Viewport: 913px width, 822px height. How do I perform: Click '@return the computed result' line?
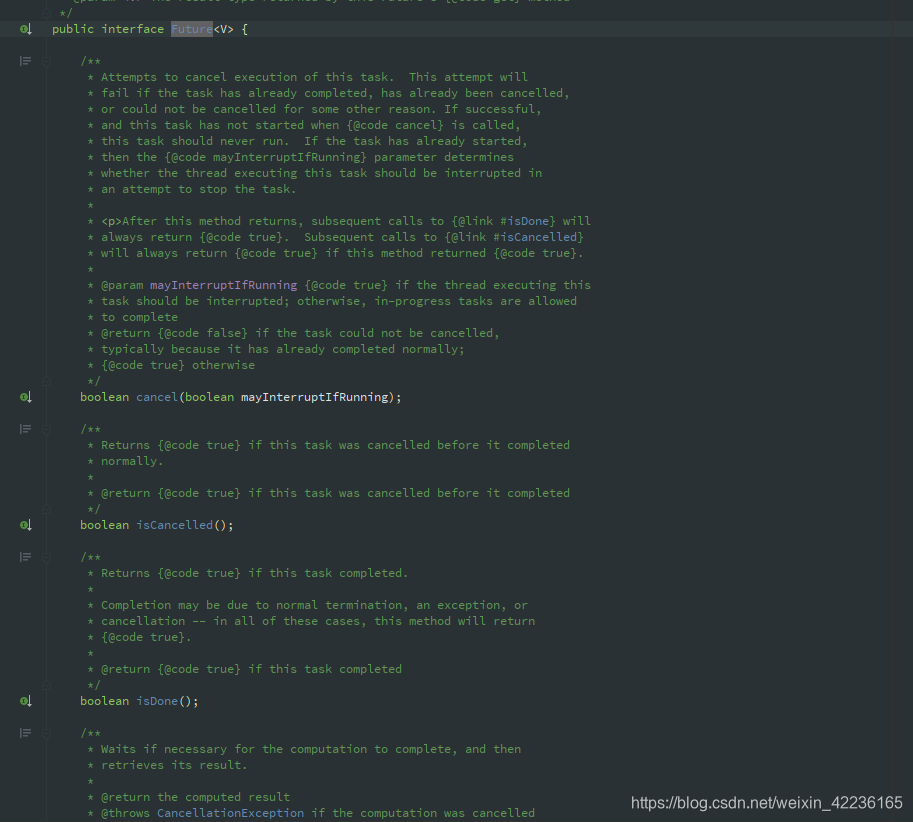pos(195,797)
